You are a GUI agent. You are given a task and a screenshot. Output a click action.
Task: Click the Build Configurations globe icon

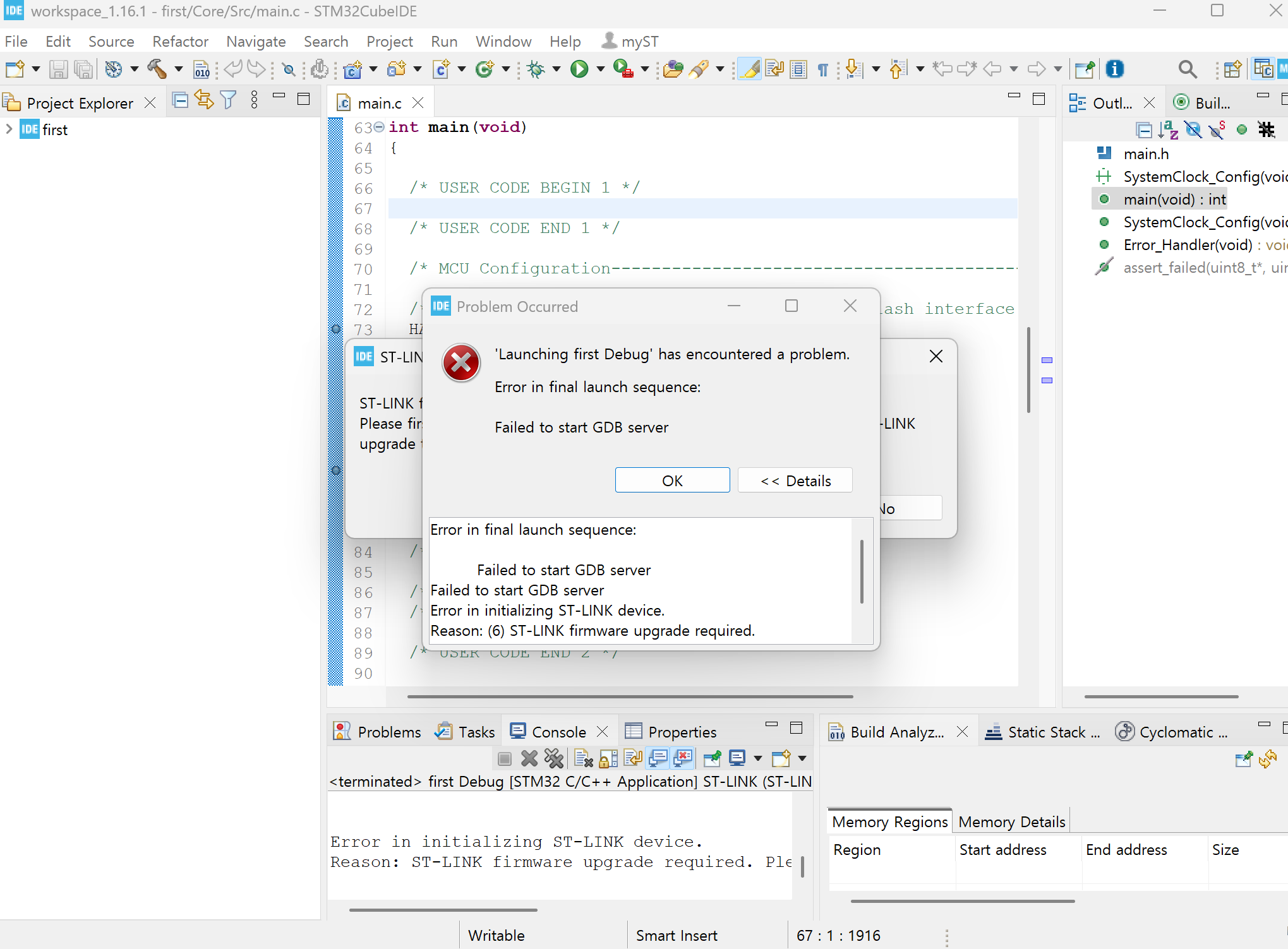tap(114, 69)
